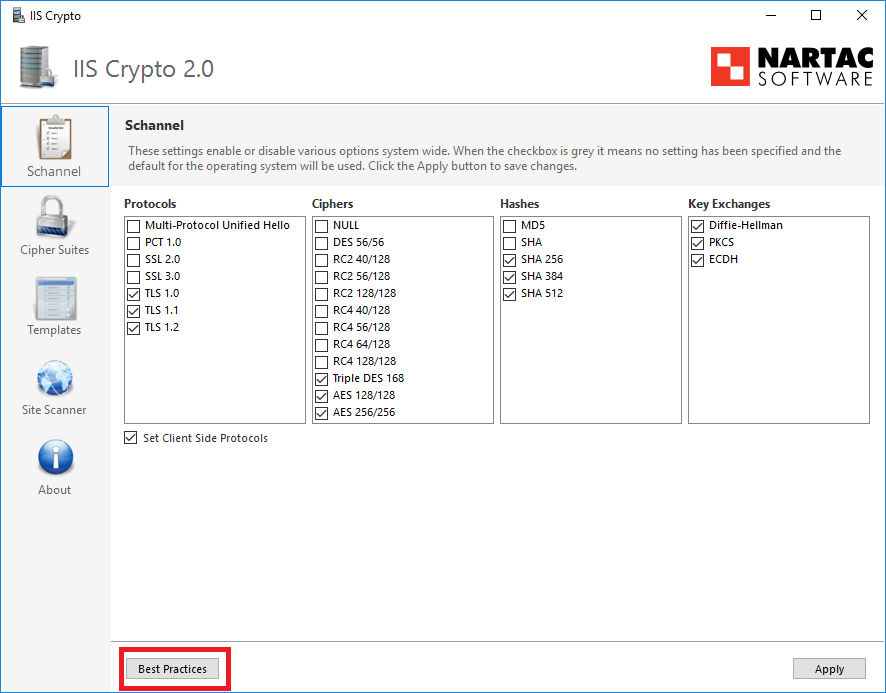The image size is (886, 693).
Task: Apply the Best Practices settings
Action: pos(172,669)
